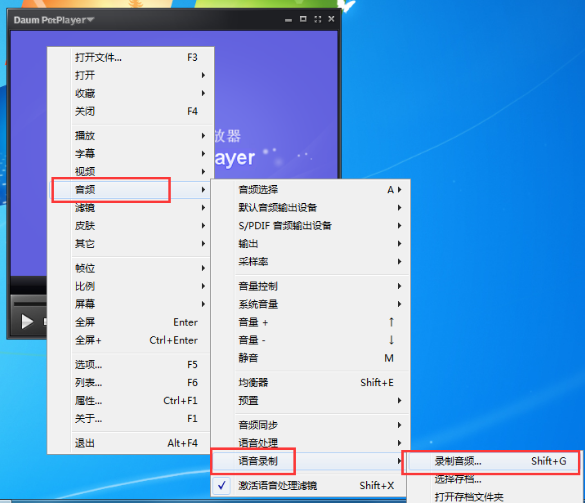Open the 音频 menu item
This screenshot has height=504, width=585.
(x=131, y=190)
